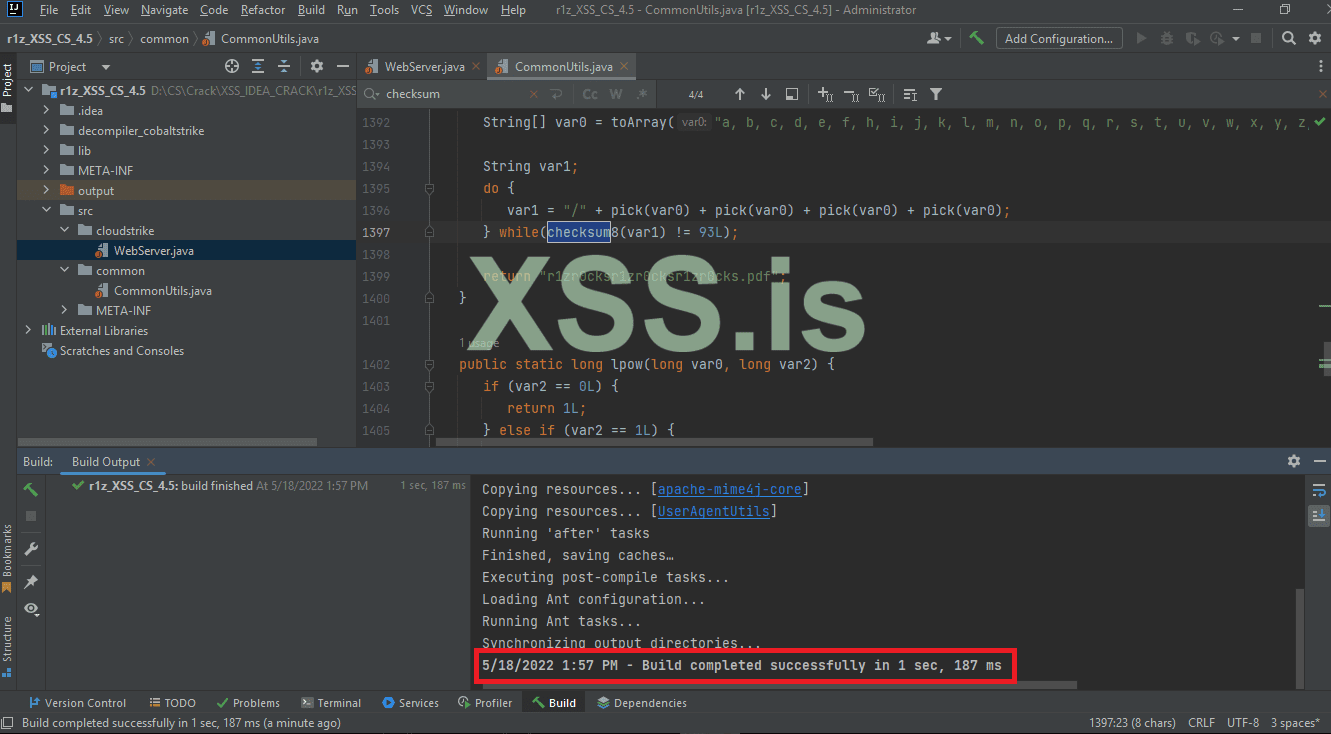
Task: Toggle Words (W) option in search bar
Action: [x=616, y=94]
